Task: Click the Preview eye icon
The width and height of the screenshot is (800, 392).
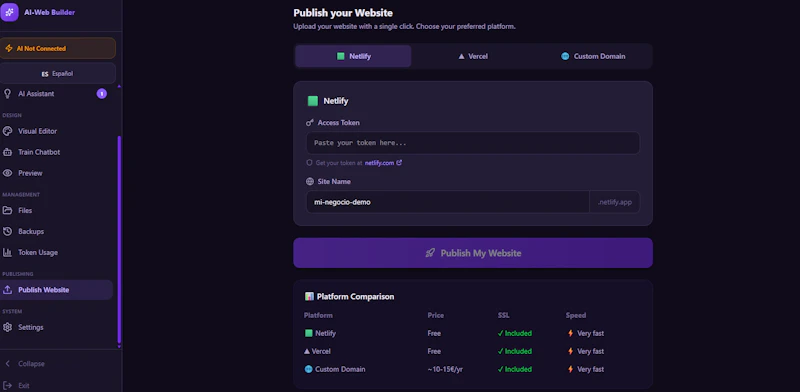Action: point(7,173)
